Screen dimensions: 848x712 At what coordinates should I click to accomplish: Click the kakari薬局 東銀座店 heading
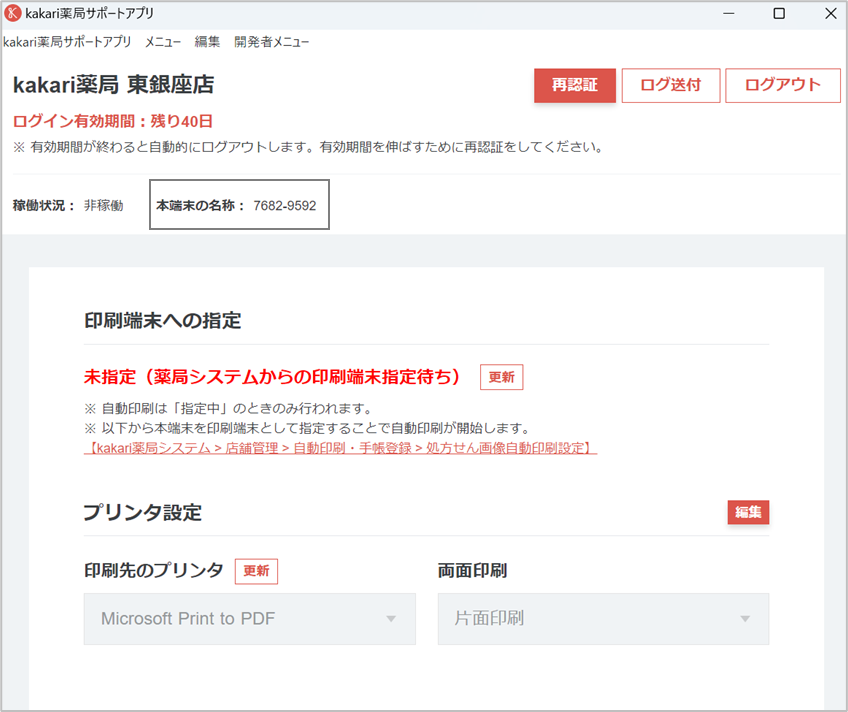pos(114,85)
